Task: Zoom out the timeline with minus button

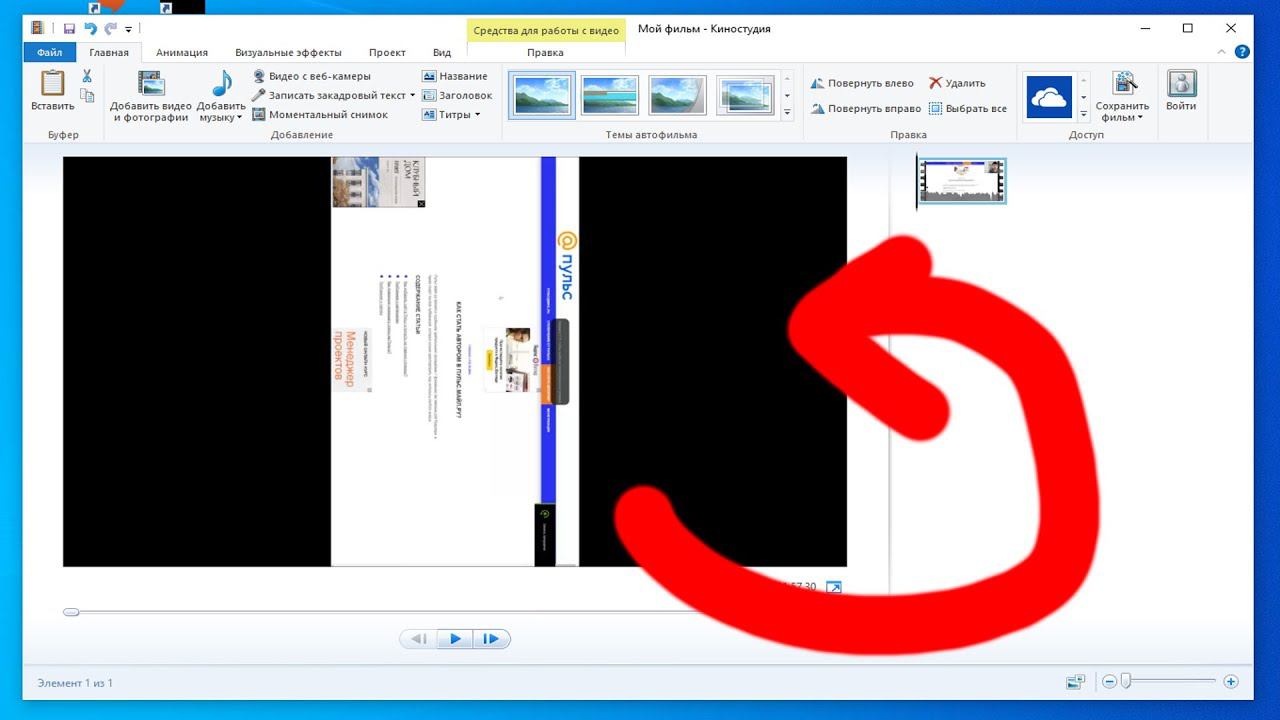Action: coord(1109,682)
